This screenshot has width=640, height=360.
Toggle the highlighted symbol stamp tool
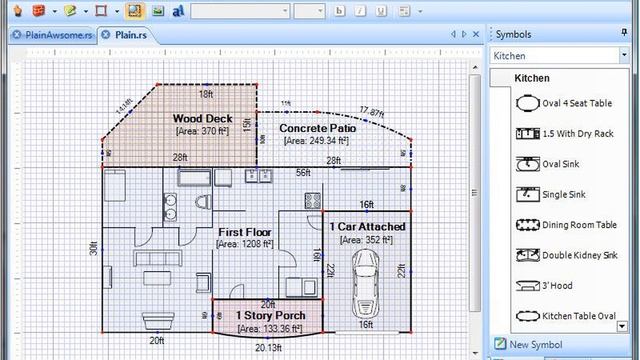click(135, 11)
